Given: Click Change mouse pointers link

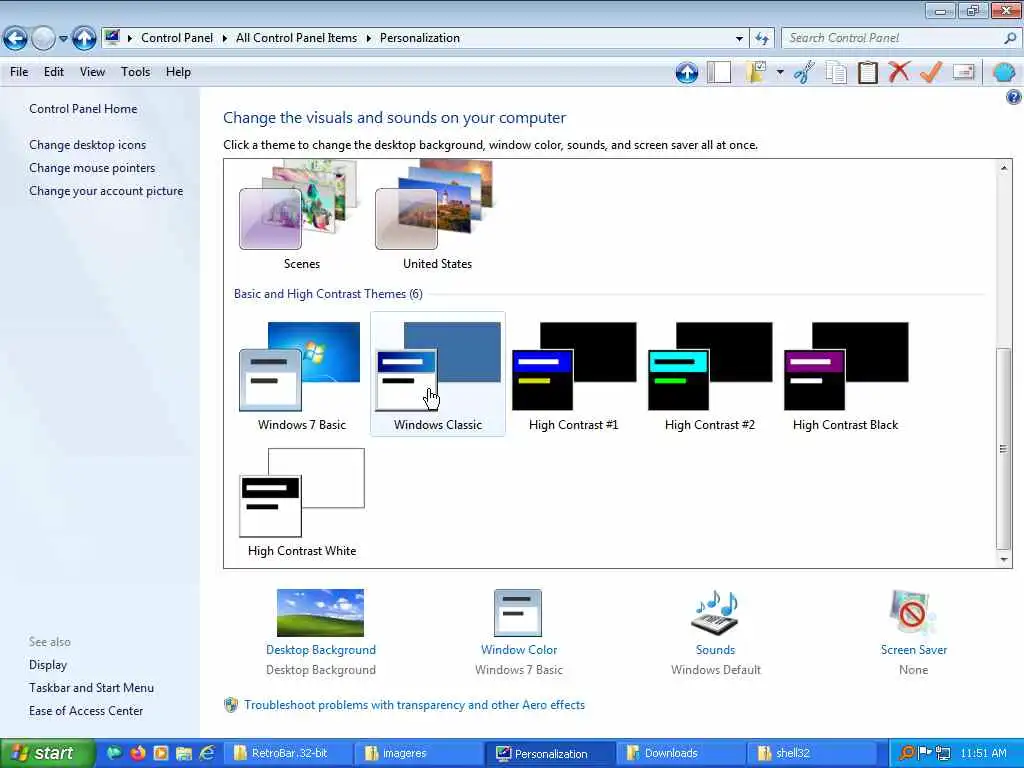Looking at the screenshot, I should (92, 168).
